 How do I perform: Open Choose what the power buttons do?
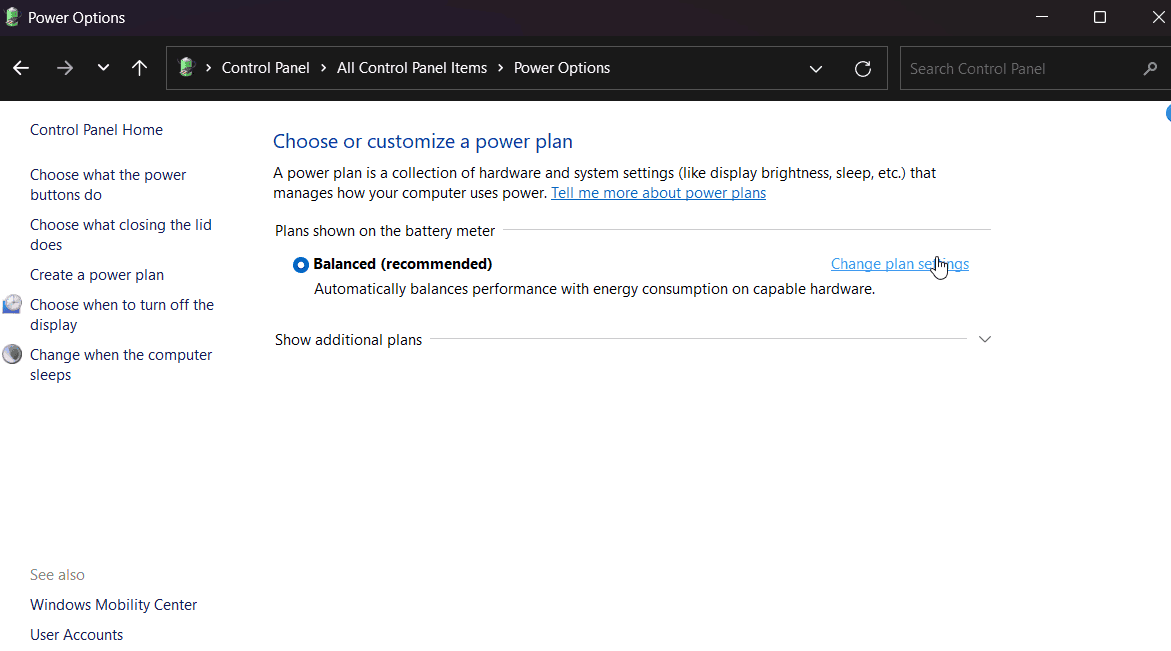[108, 184]
